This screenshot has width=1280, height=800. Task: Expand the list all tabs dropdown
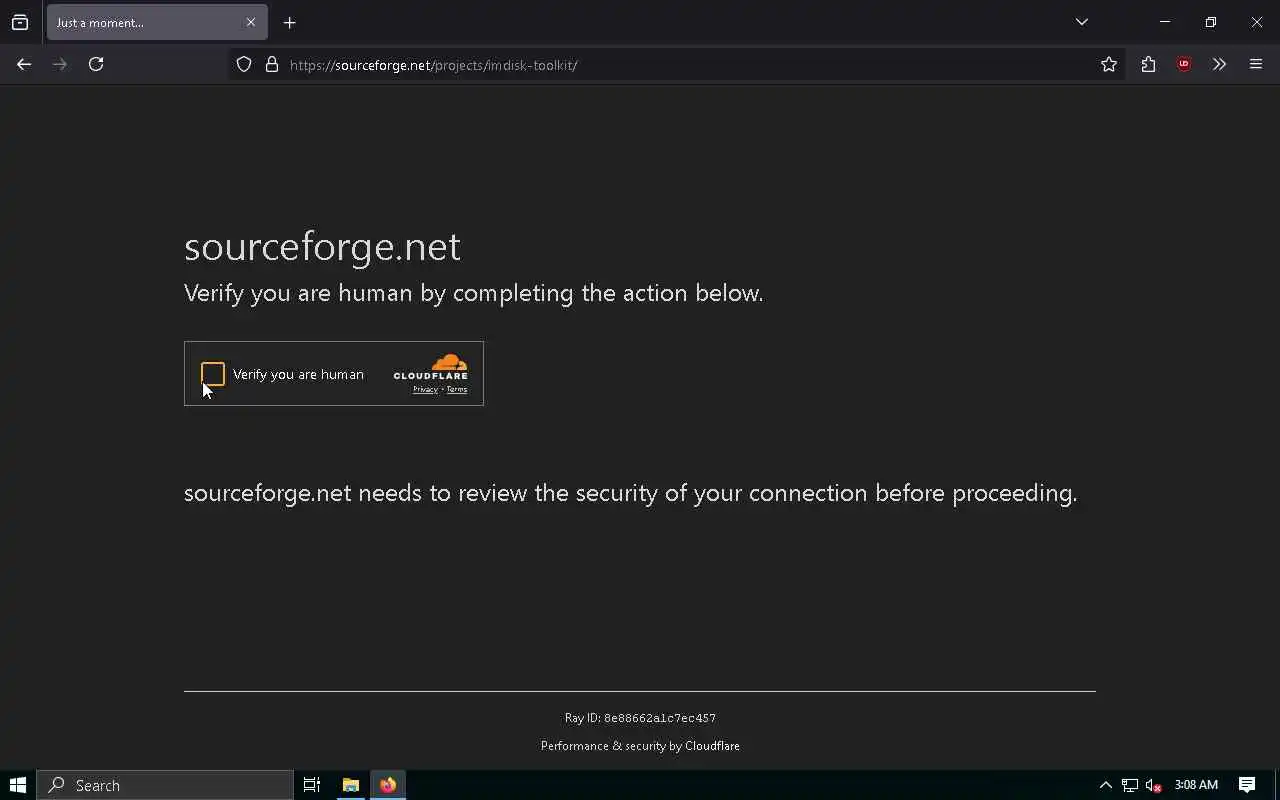[1082, 22]
